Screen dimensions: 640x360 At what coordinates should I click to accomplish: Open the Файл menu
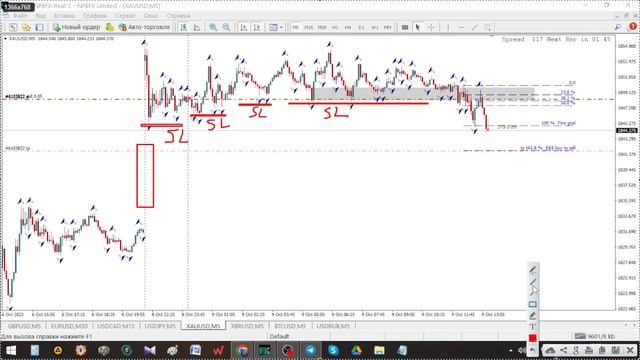[x=20, y=16]
